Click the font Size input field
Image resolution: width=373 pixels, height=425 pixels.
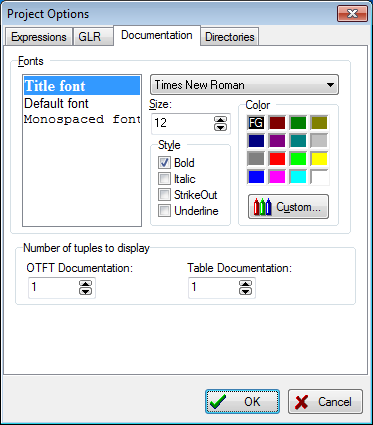coord(182,123)
